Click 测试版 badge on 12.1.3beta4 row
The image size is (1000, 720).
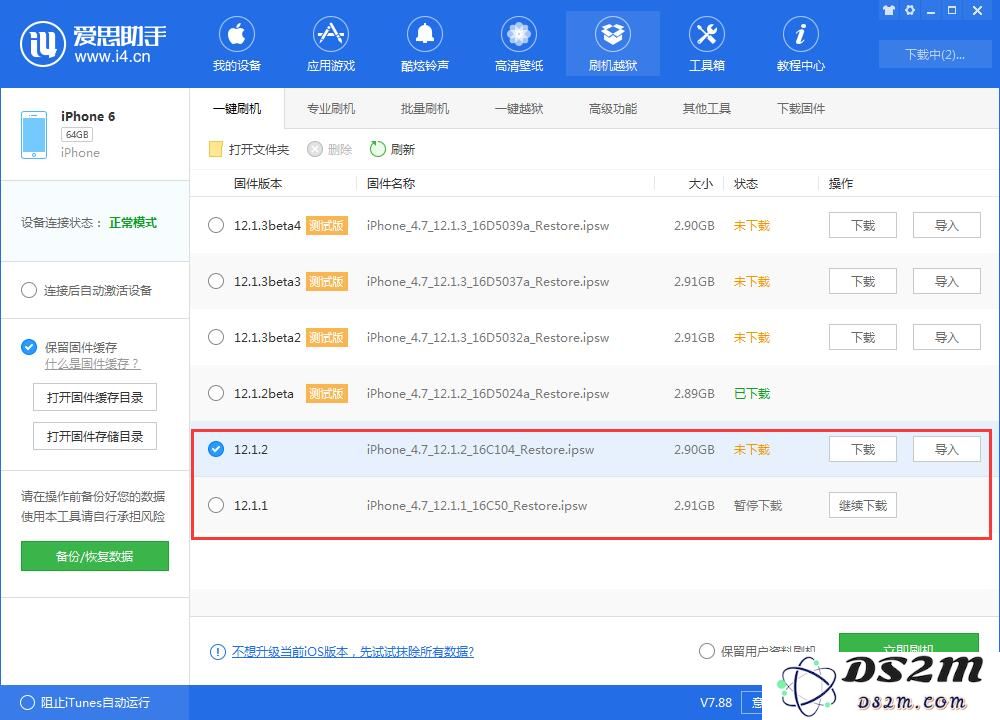[x=327, y=225]
